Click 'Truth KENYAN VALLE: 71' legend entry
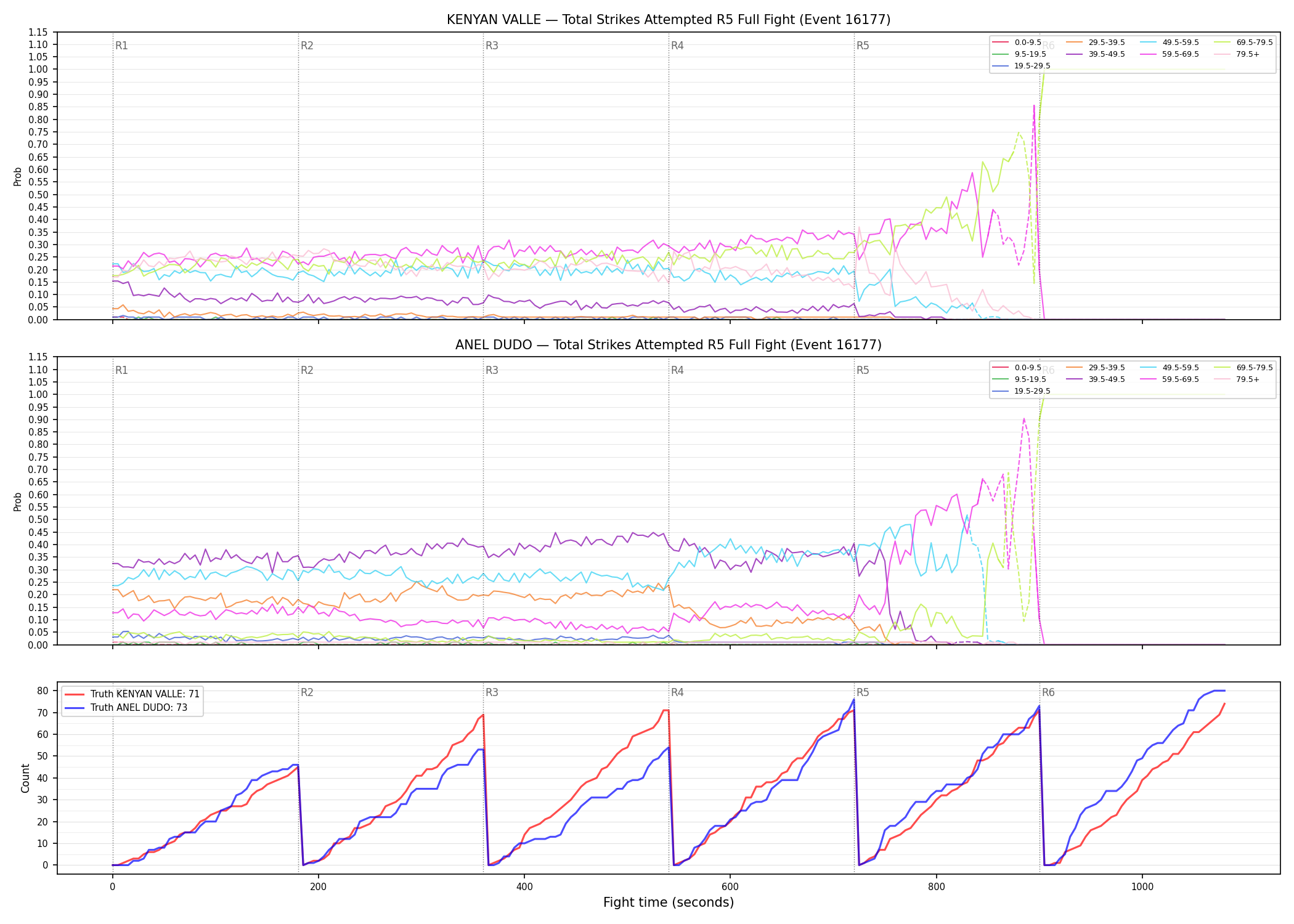This screenshot has width=1294, height=924. pyautogui.click(x=145, y=694)
